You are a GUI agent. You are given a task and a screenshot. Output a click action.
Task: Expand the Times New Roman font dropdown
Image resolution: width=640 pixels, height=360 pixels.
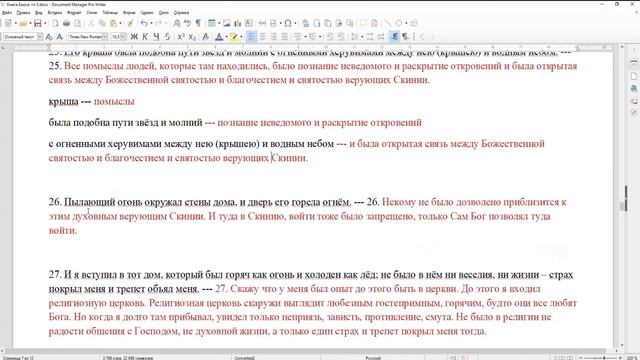[x=105, y=37]
